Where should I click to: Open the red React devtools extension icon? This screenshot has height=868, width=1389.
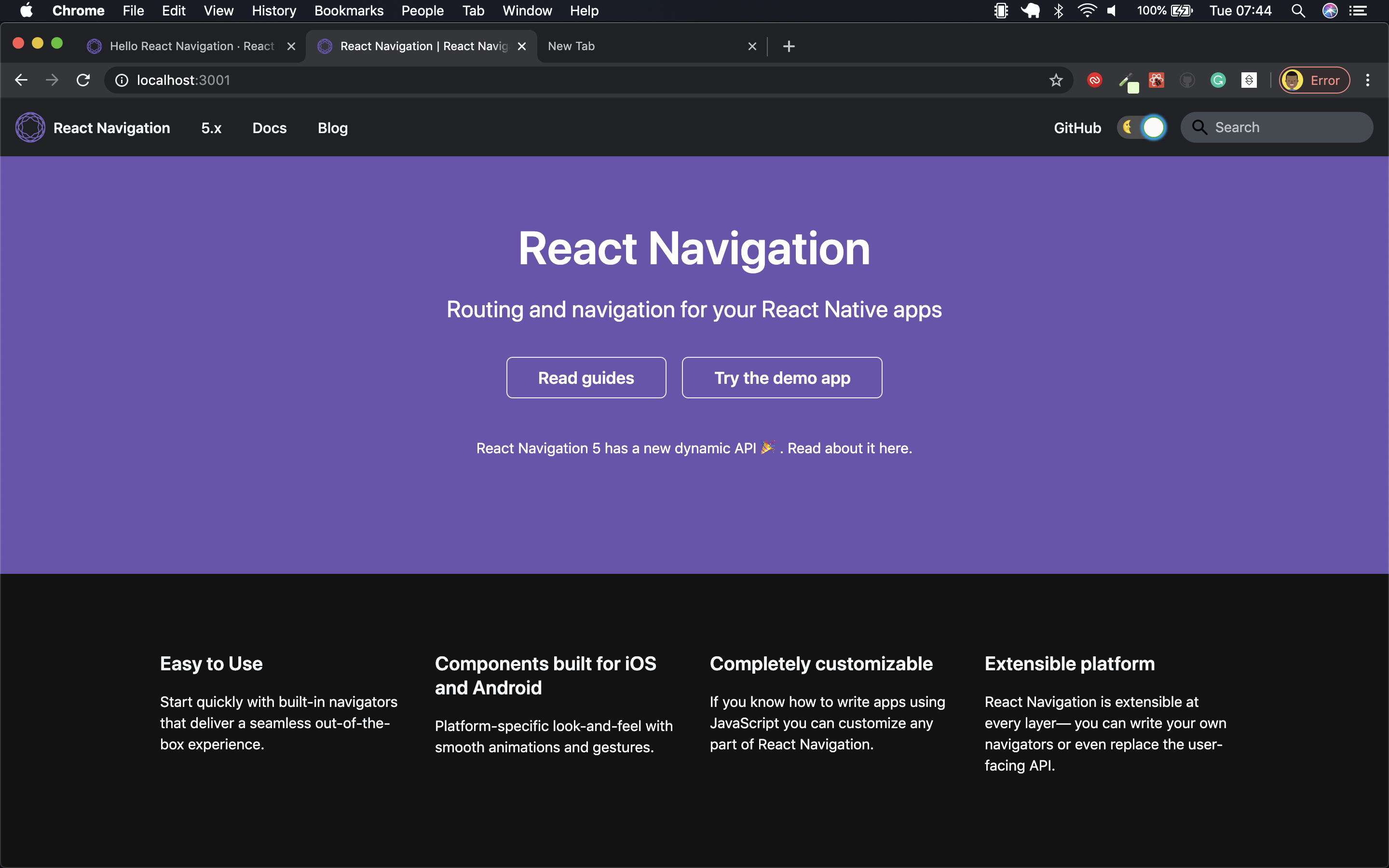1156,81
